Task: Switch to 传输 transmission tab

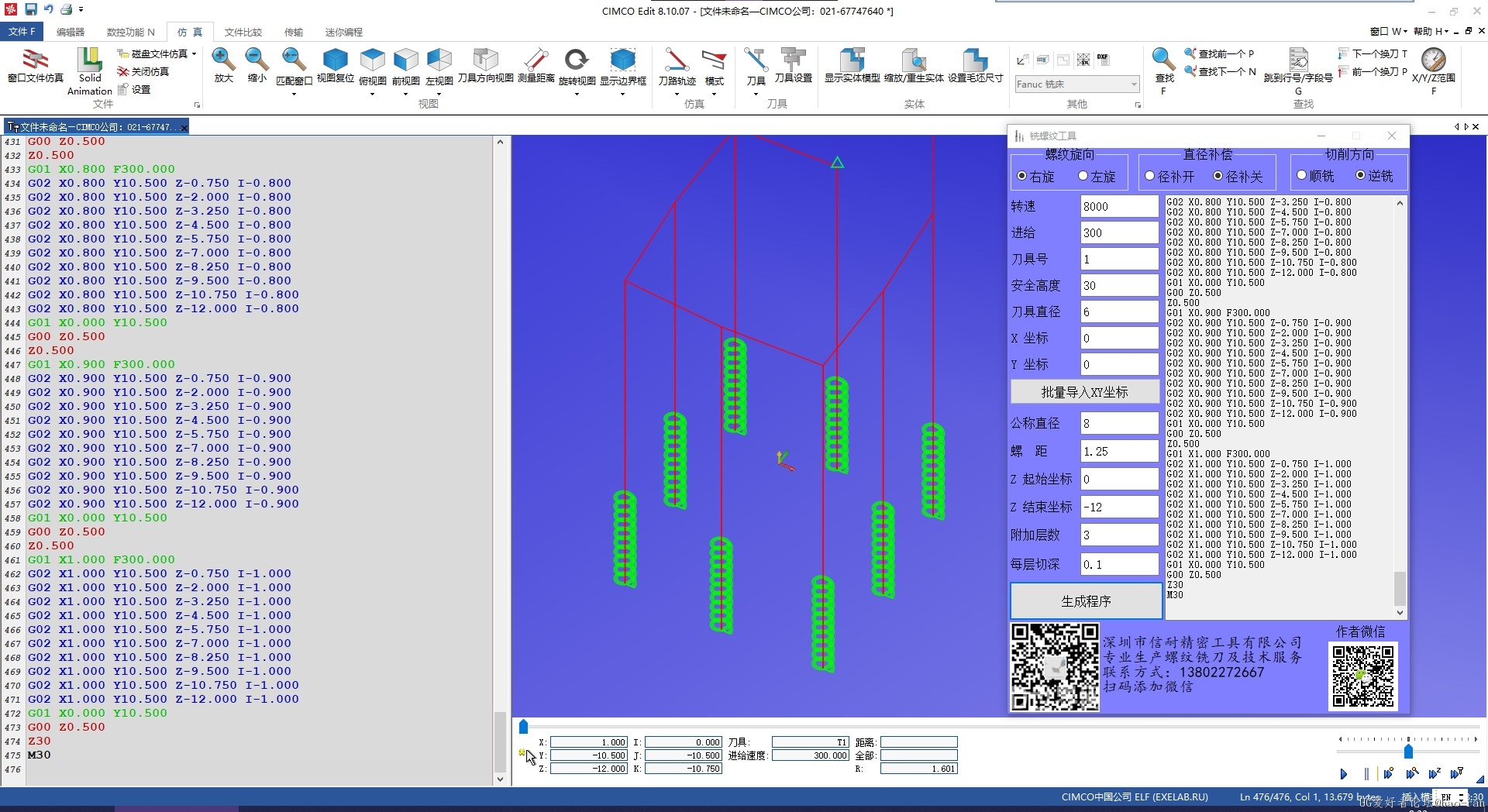Action: coord(294,32)
